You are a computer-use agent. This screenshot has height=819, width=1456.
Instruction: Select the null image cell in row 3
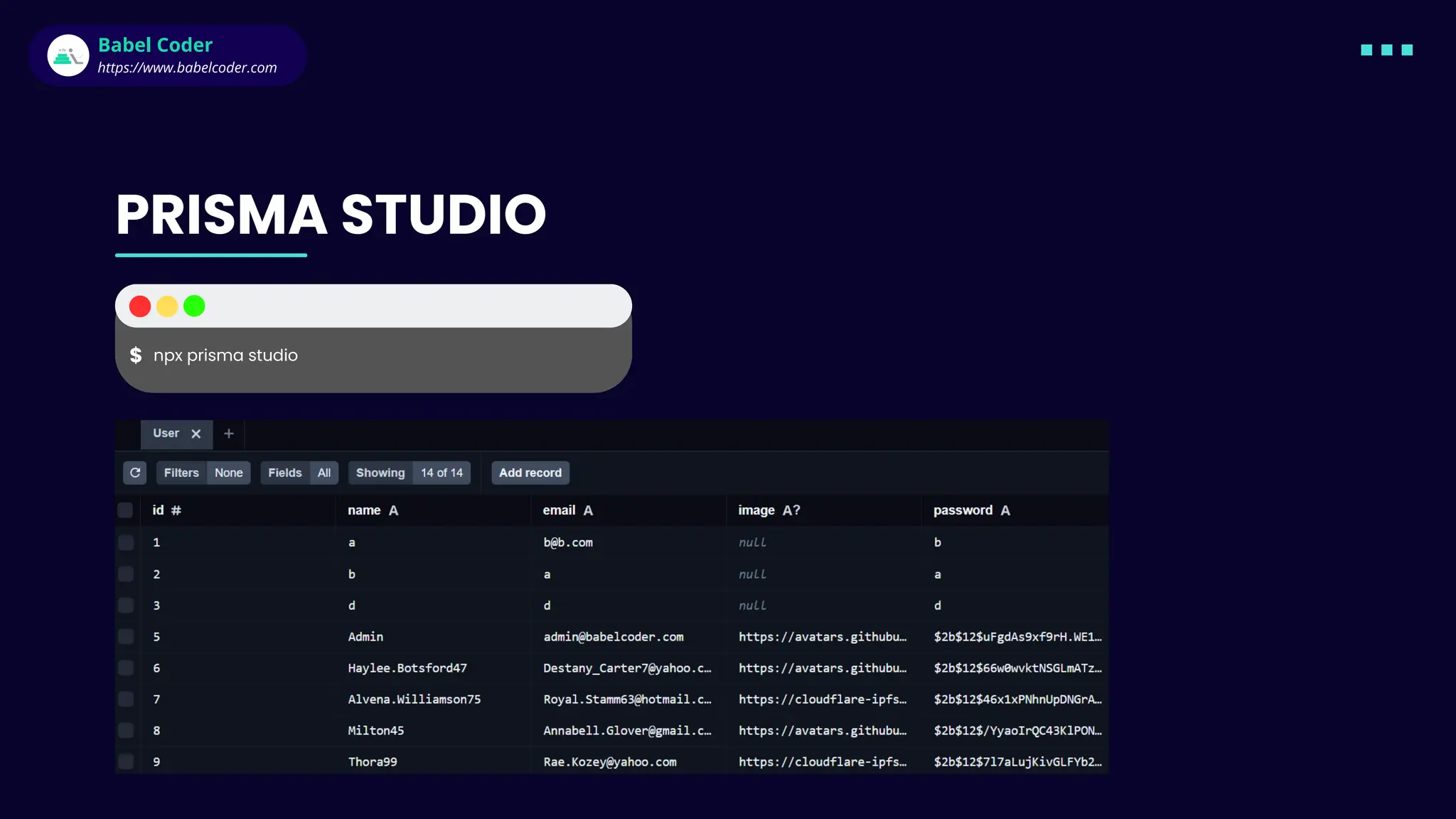pos(824,605)
